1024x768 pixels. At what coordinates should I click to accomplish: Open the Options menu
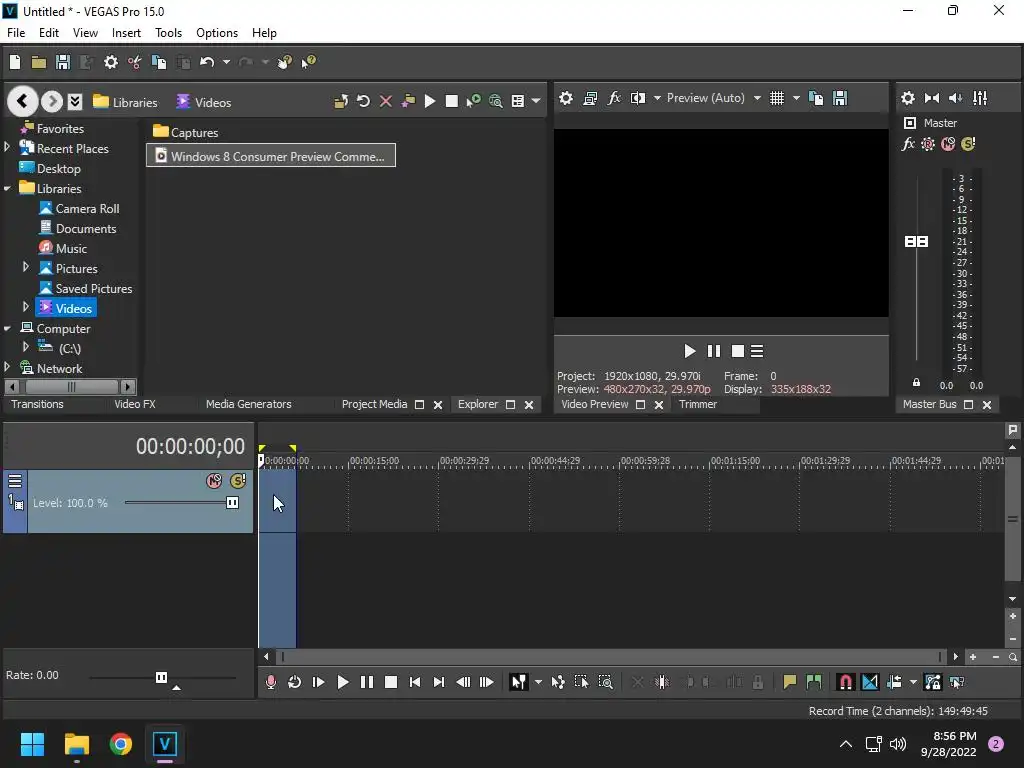(217, 33)
